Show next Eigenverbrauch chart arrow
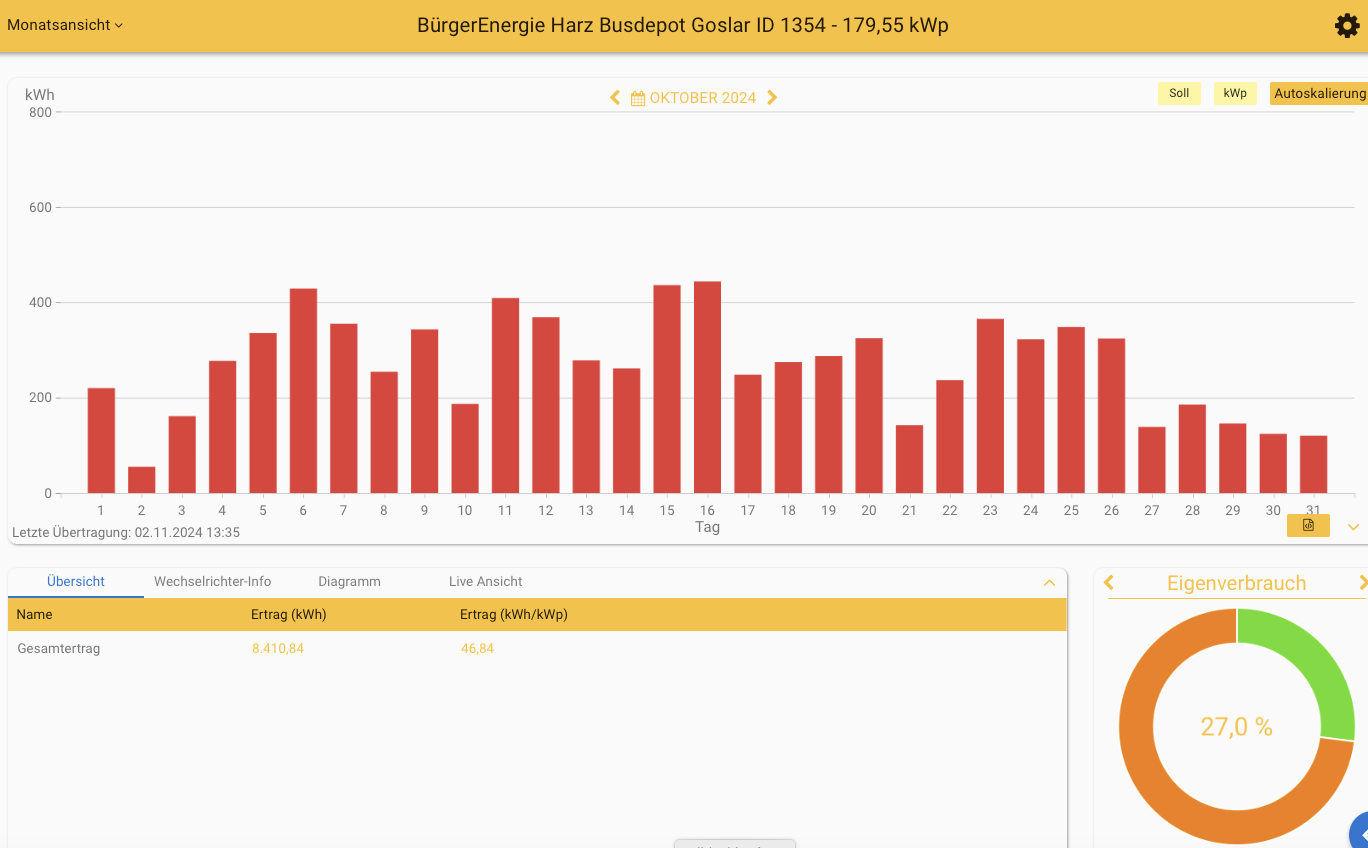The image size is (1368, 848). [x=1362, y=583]
